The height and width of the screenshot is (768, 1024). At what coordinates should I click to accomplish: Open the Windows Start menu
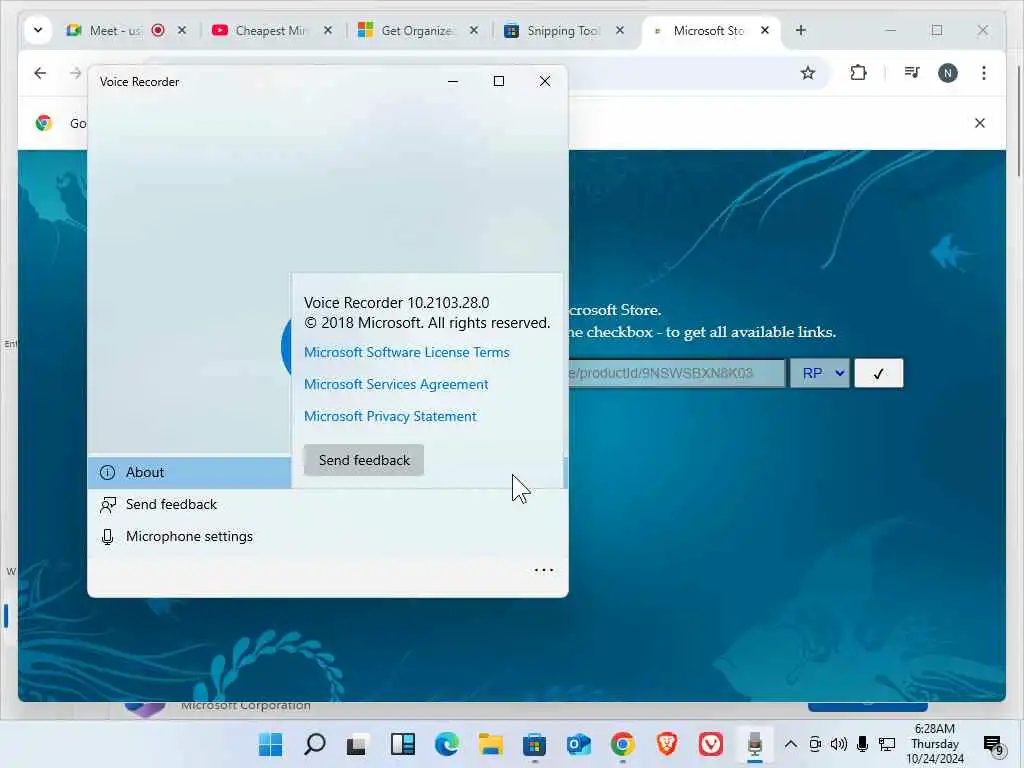coord(270,744)
